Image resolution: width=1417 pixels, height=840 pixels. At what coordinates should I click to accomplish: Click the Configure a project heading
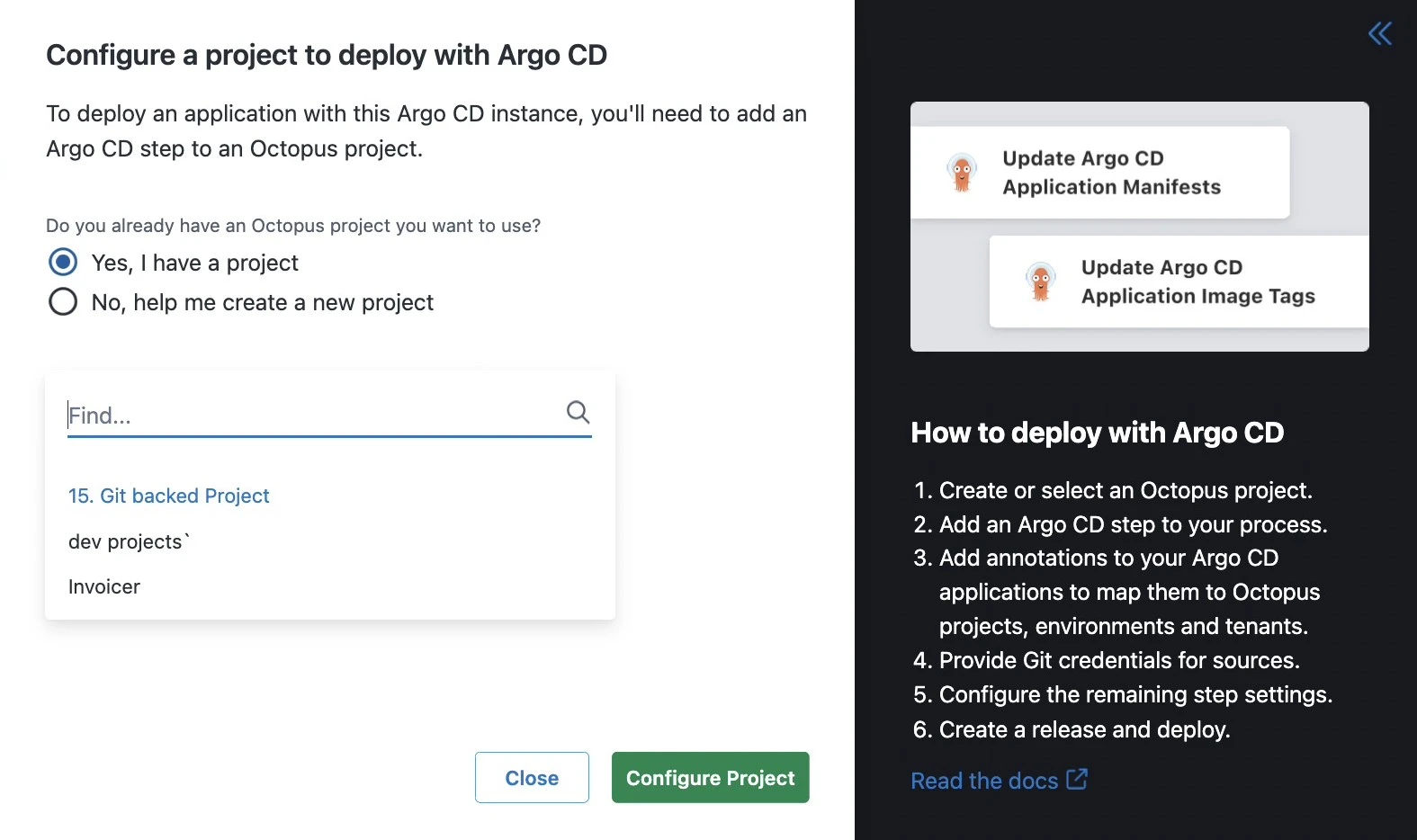327,55
